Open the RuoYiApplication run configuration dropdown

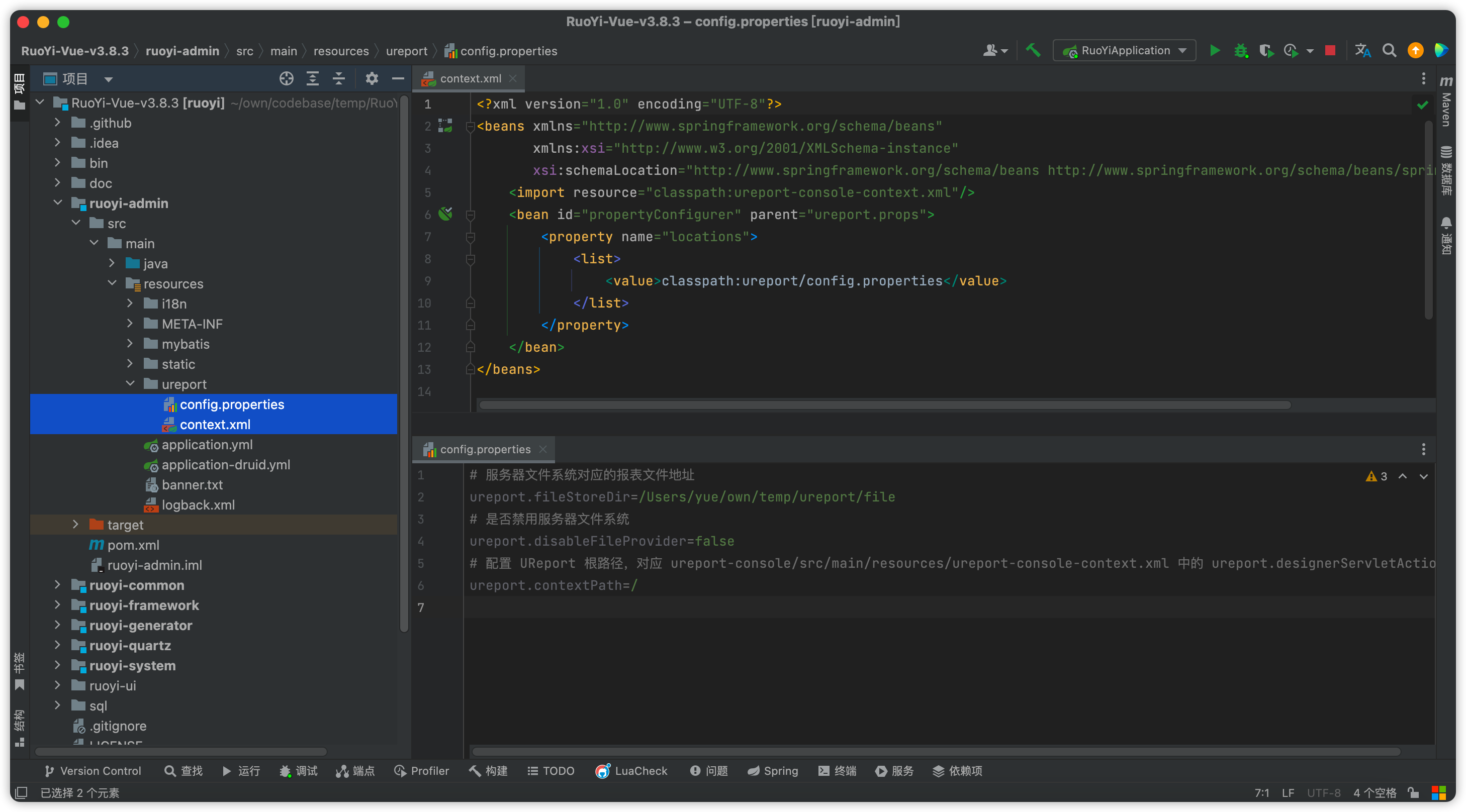tap(1125, 51)
